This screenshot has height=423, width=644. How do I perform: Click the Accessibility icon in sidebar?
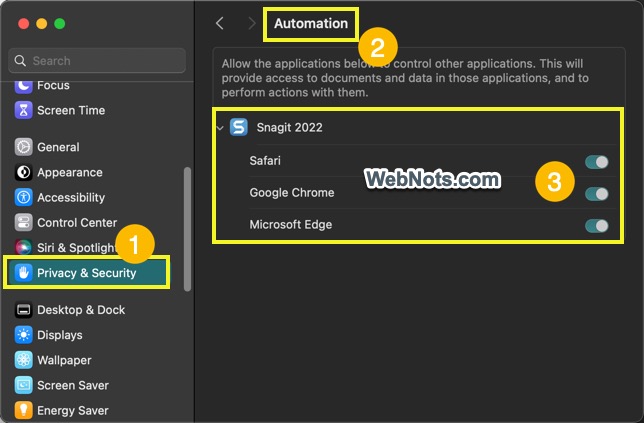click(x=23, y=197)
